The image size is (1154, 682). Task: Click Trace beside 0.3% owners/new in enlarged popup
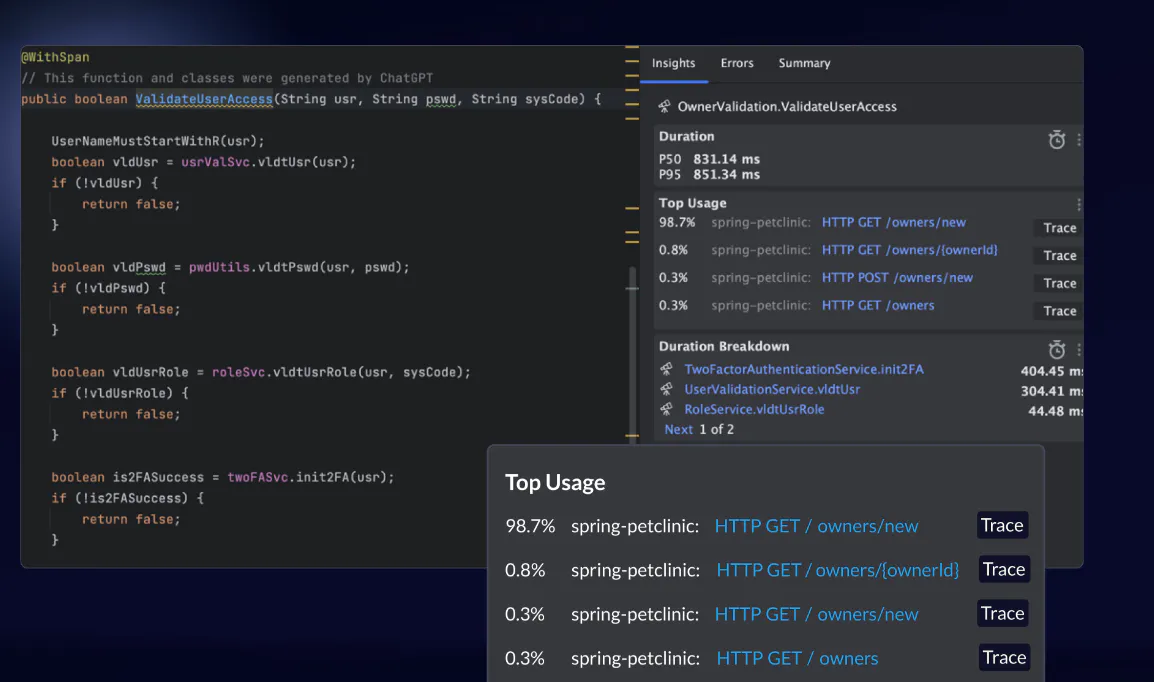click(x=1002, y=614)
